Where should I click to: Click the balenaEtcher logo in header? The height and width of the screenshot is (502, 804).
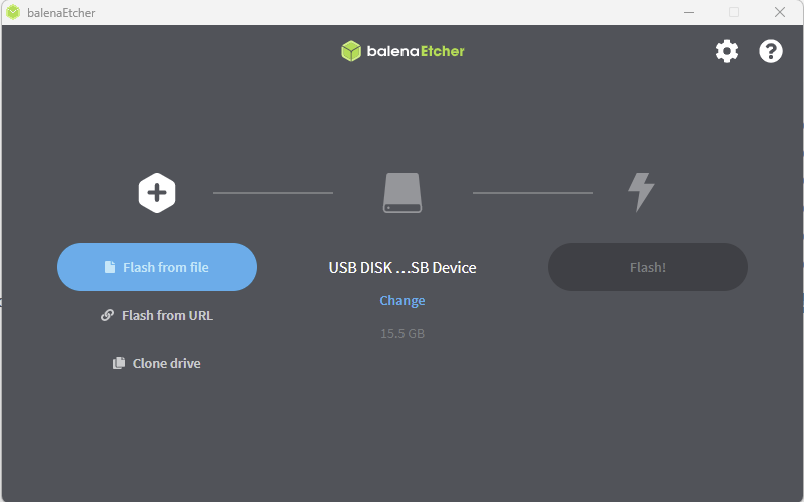click(x=403, y=51)
